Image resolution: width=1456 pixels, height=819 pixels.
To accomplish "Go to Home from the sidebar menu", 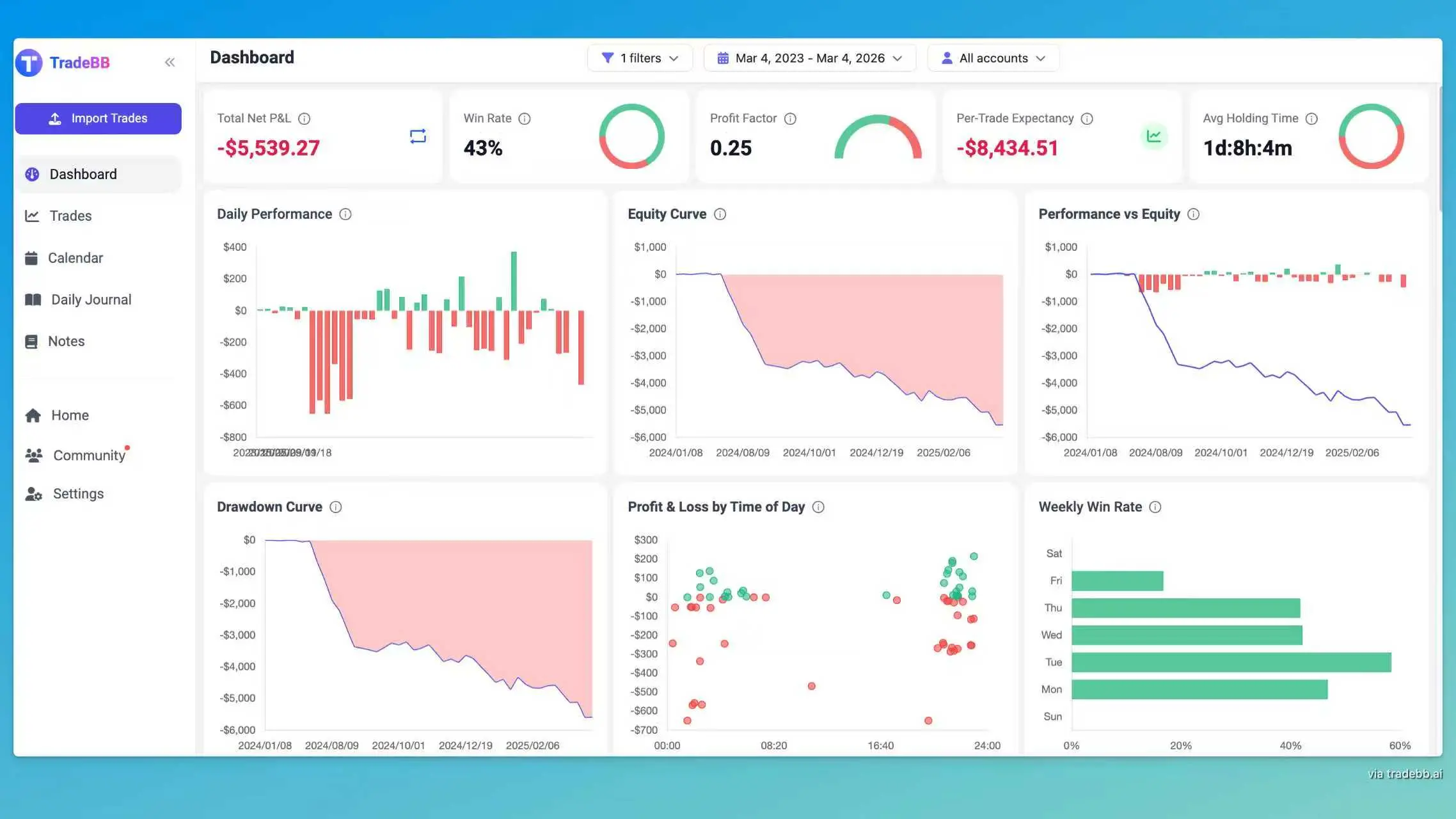I will tap(70, 415).
